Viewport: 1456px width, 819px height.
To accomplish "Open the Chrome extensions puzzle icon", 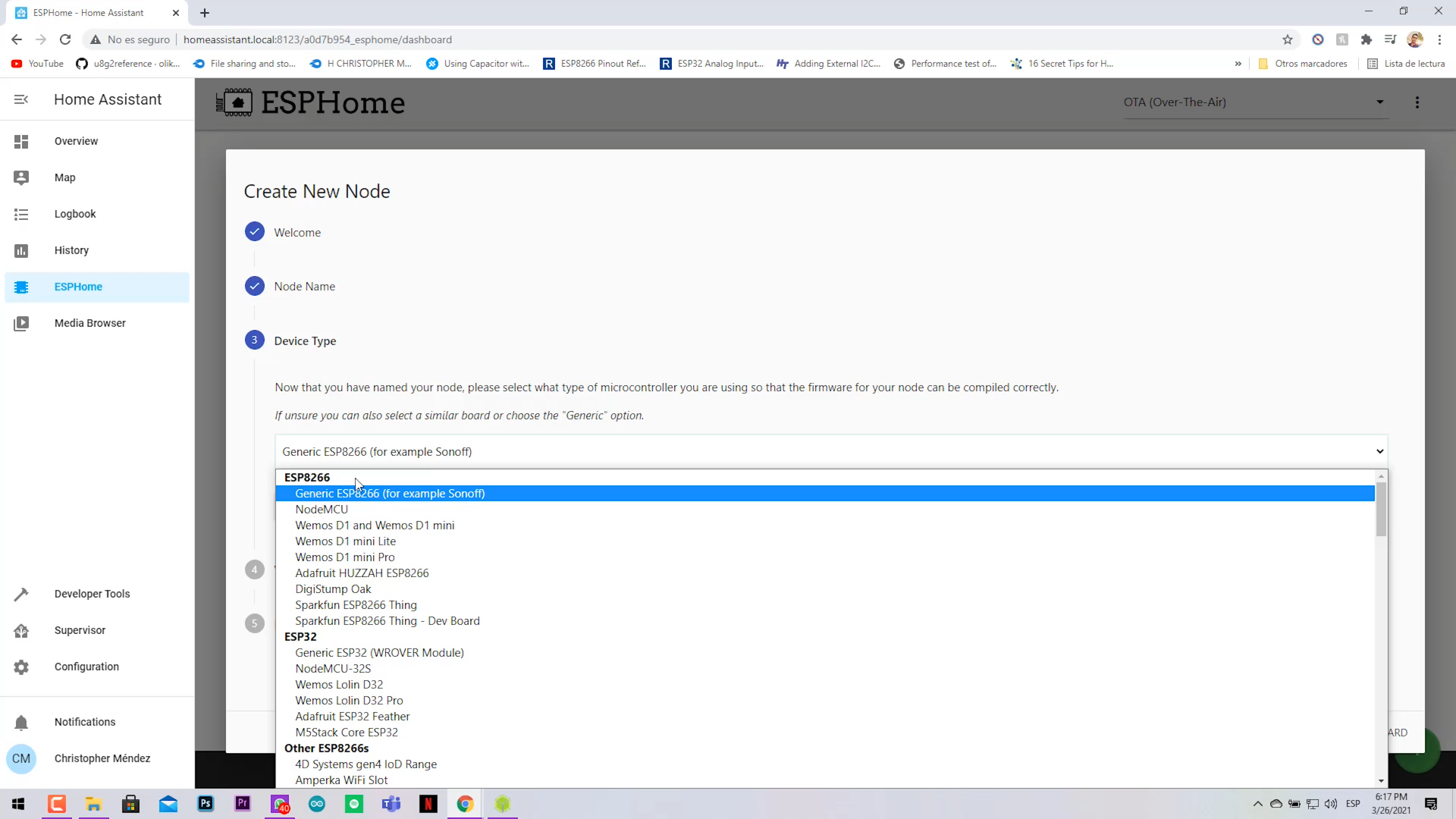I will point(1367,39).
